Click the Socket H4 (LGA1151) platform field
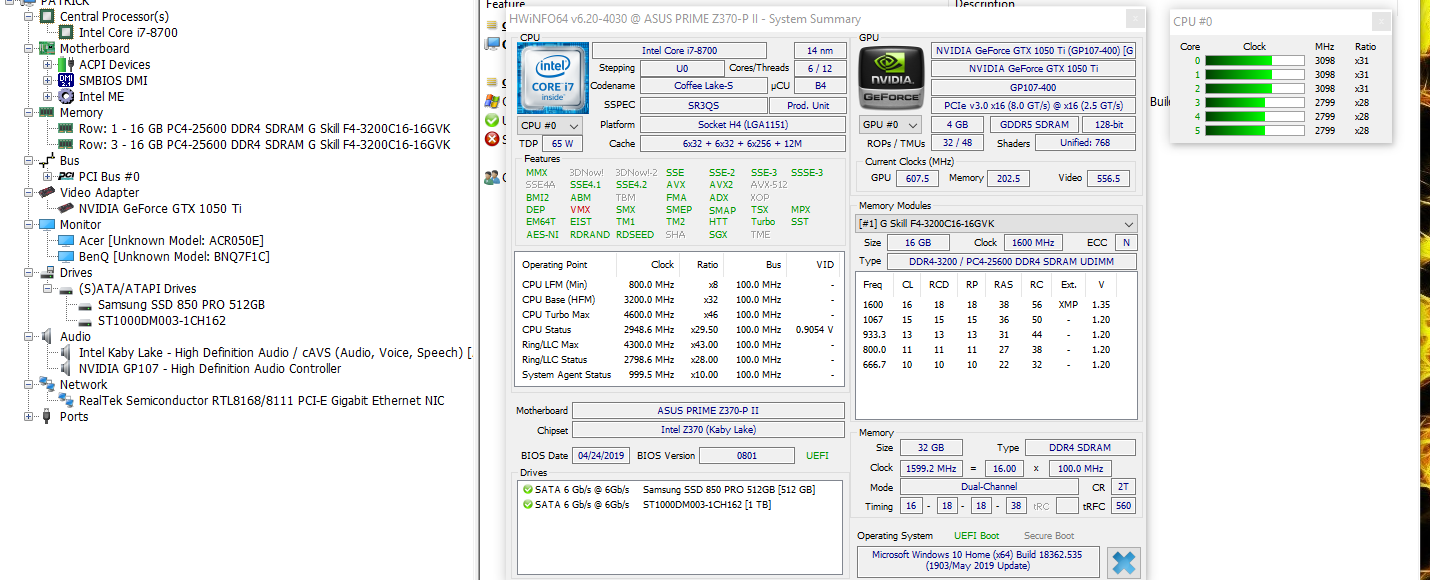 [743, 125]
